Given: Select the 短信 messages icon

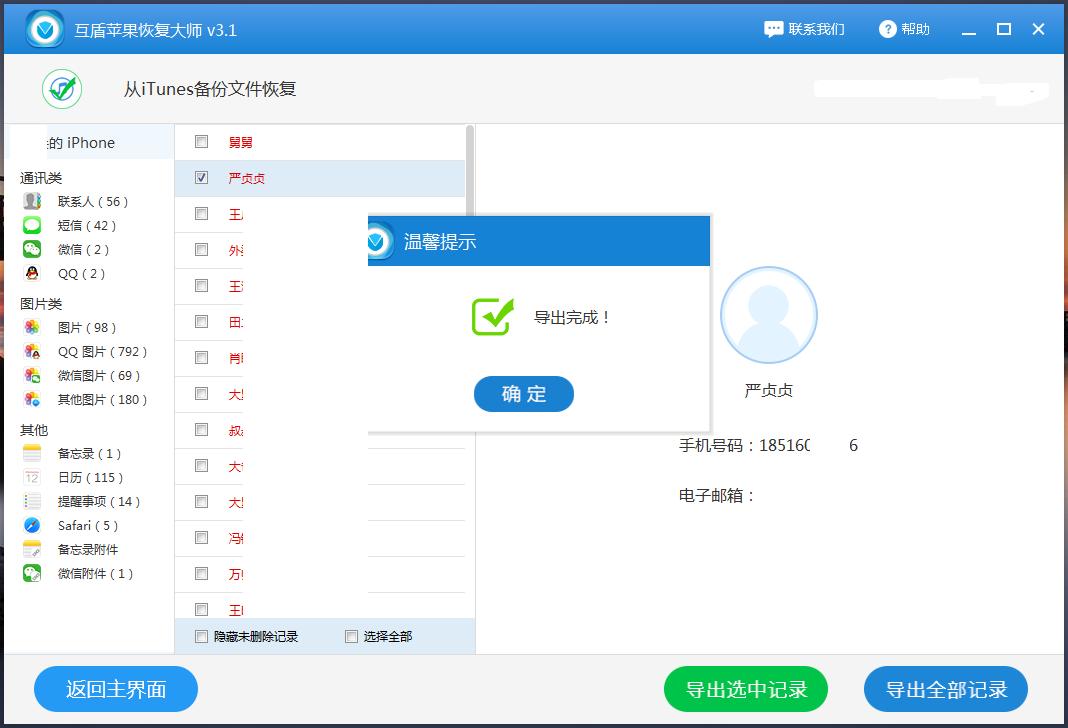Looking at the screenshot, I should click(30, 225).
